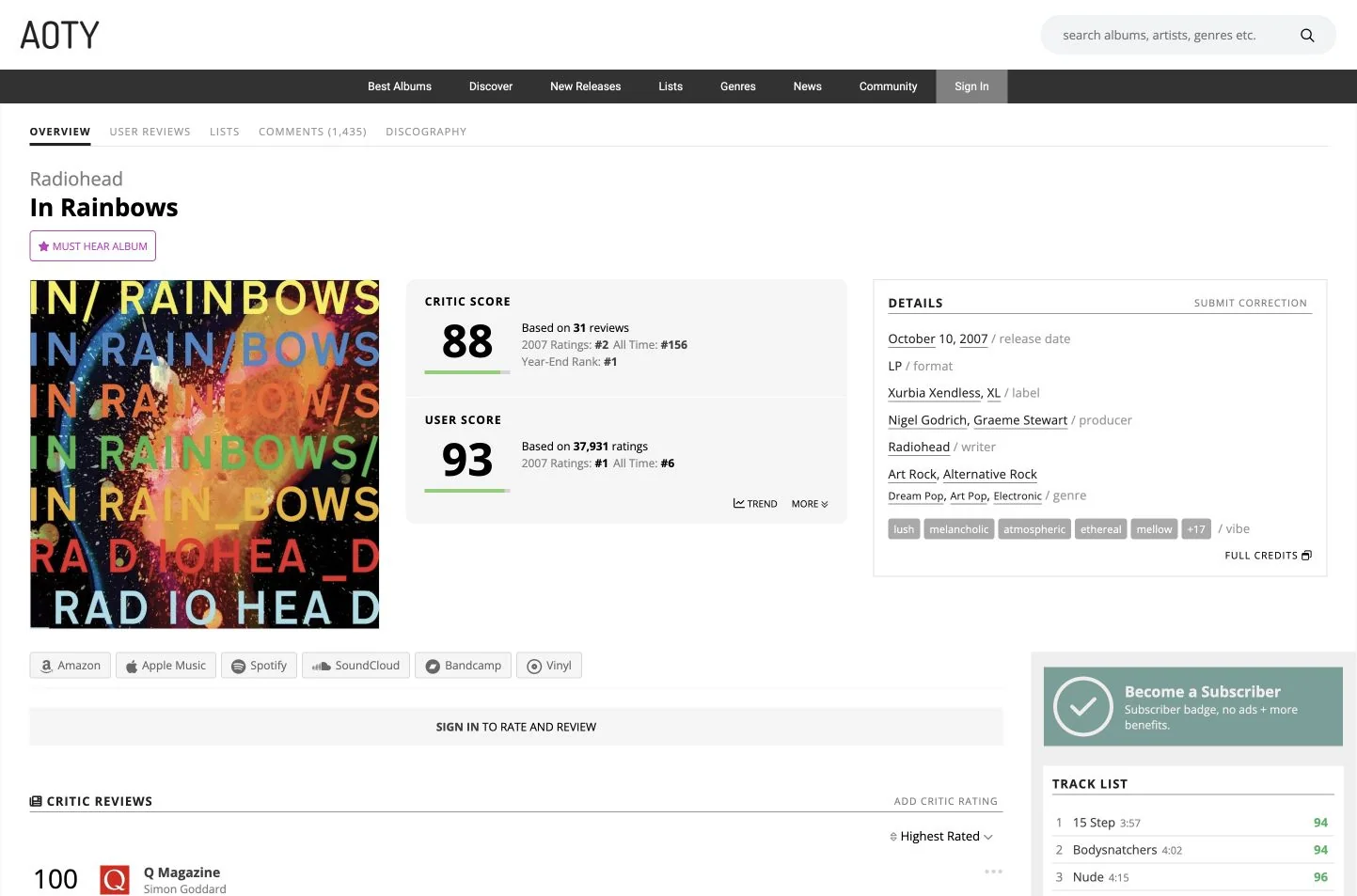Switch to the album Lists tab
This screenshot has width=1357, height=896.
(x=225, y=132)
